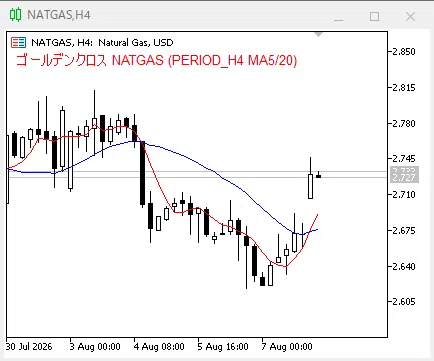Close the NATGAS,H4 chart window
Viewport: 434px width, 361px height.
pos(410,16)
